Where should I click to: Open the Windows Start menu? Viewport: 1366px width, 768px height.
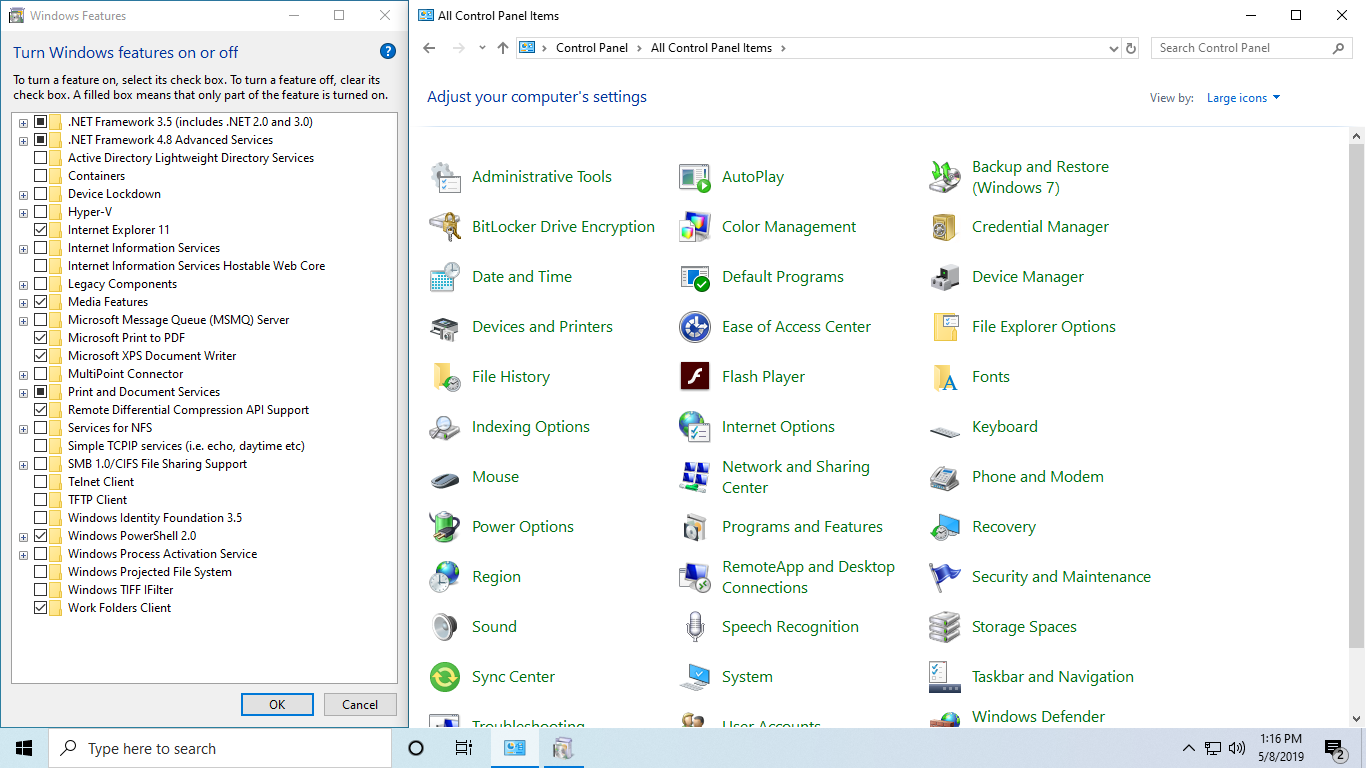click(24, 748)
